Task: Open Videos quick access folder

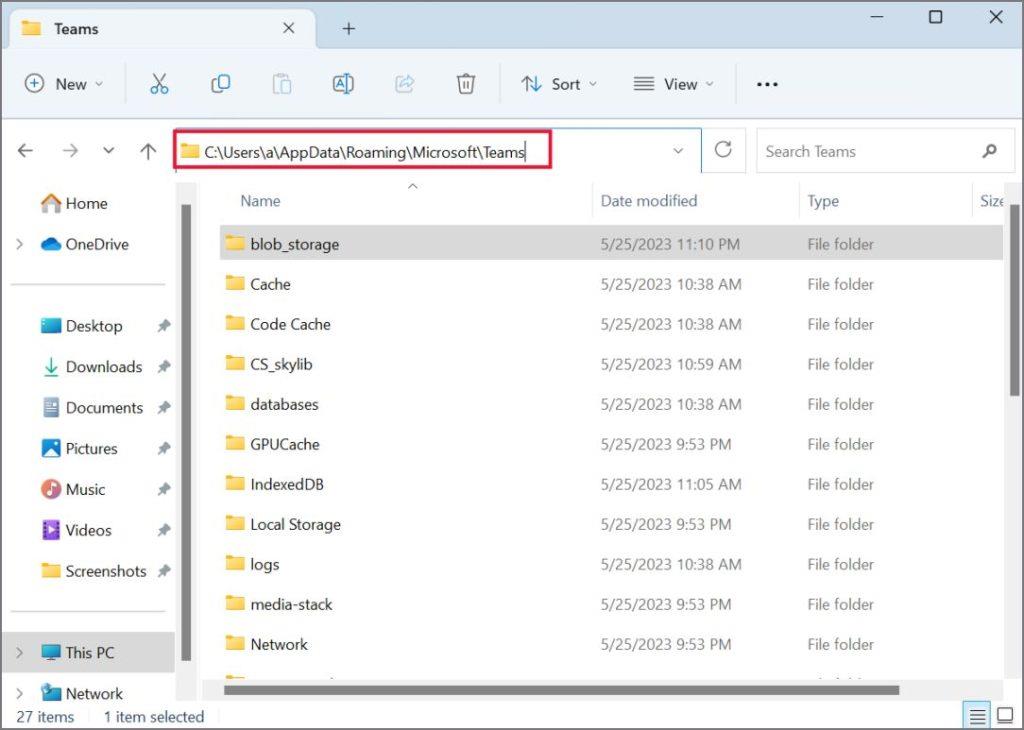Action: [x=76, y=530]
